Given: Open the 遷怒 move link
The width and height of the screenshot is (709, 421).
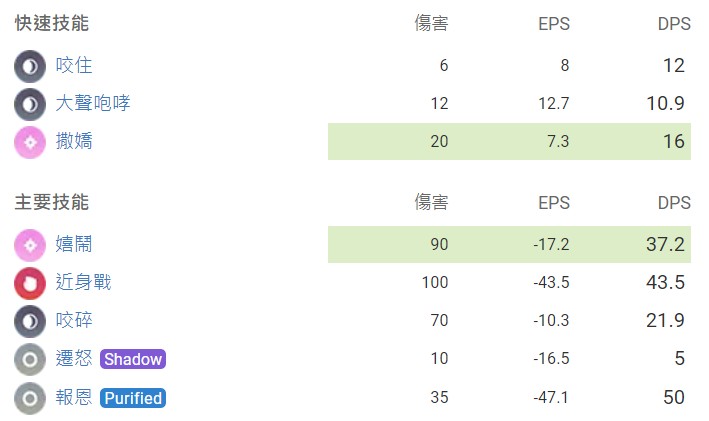Looking at the screenshot, I should pos(74,359).
